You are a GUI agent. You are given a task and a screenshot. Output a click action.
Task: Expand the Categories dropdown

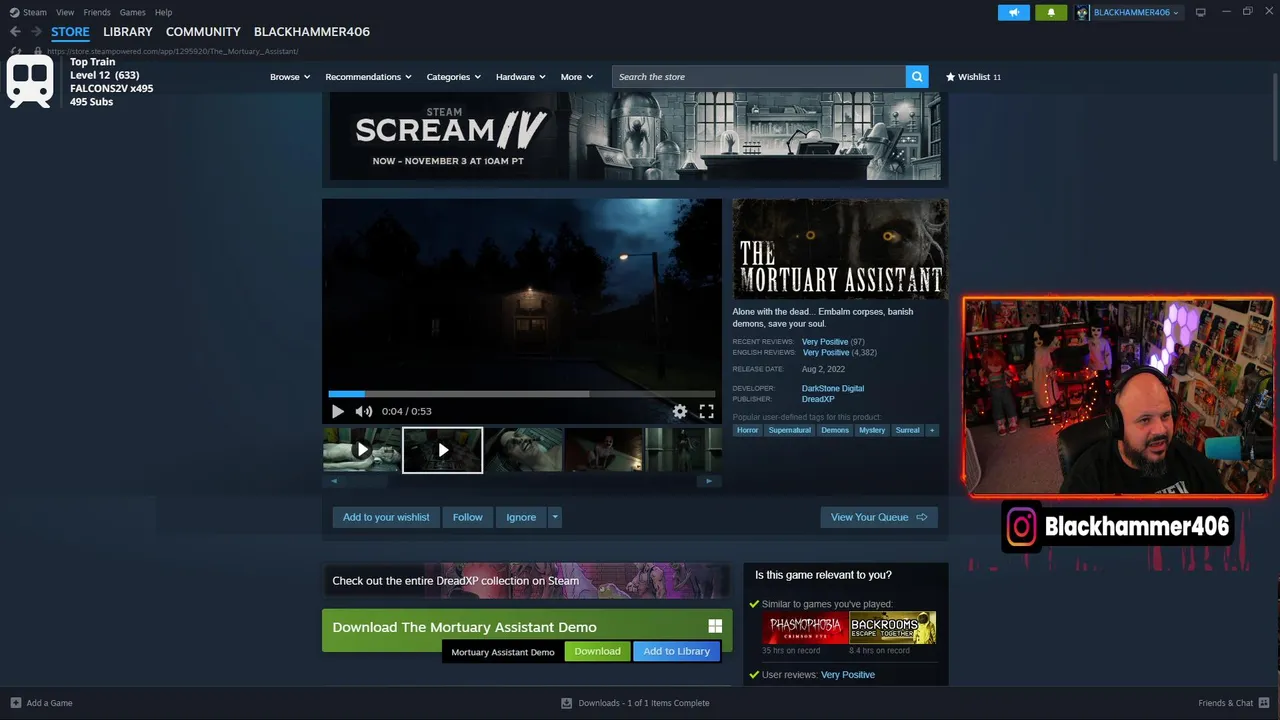(x=454, y=77)
